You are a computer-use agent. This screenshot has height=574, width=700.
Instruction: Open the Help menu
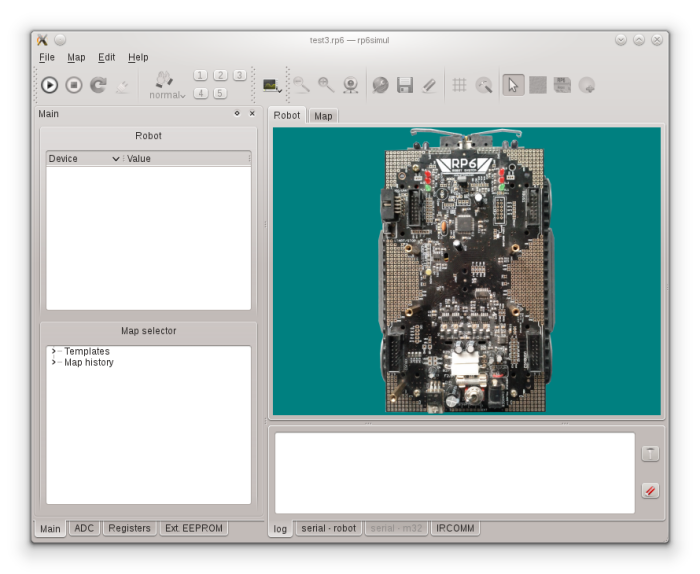[138, 57]
